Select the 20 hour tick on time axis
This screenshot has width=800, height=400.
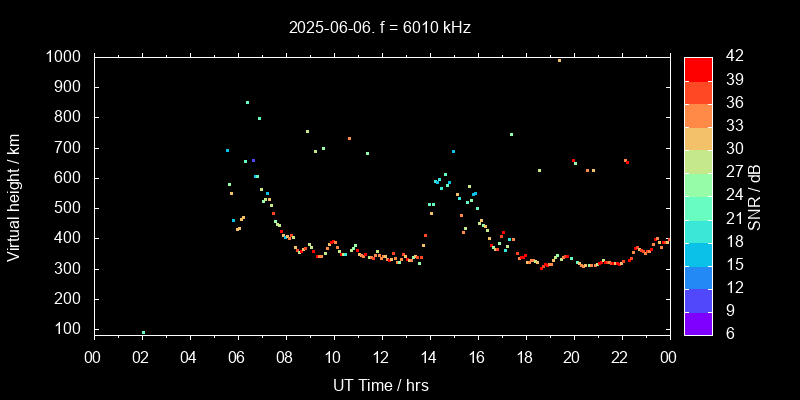573,357
